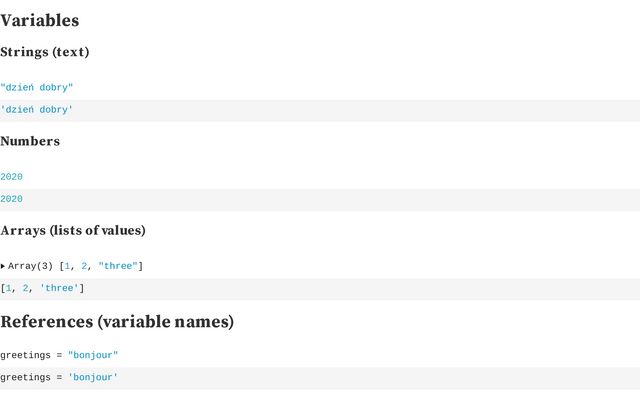Select the "dzień dobry" double-quoted output
This screenshot has height=400, width=640.
point(37,88)
